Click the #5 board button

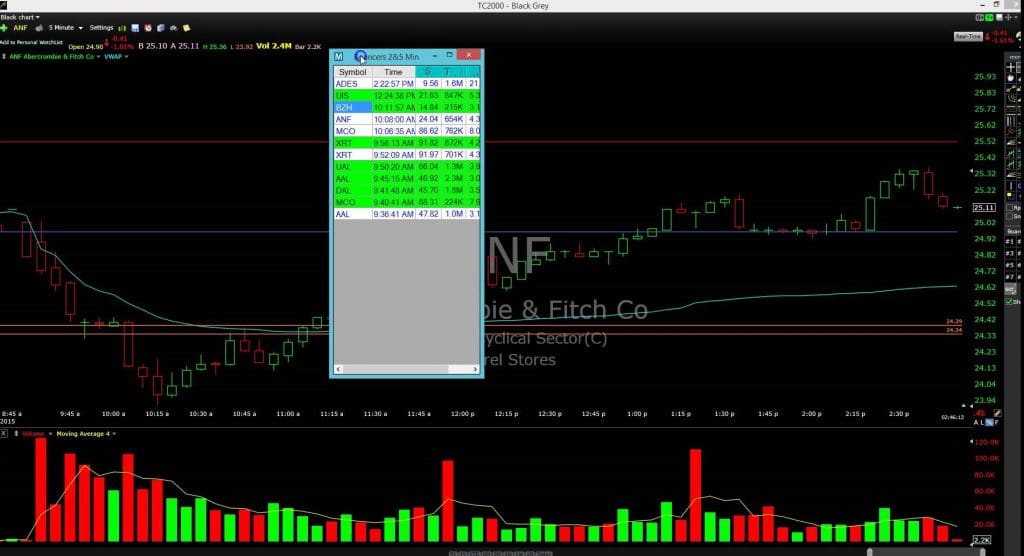pyautogui.click(x=1010, y=265)
